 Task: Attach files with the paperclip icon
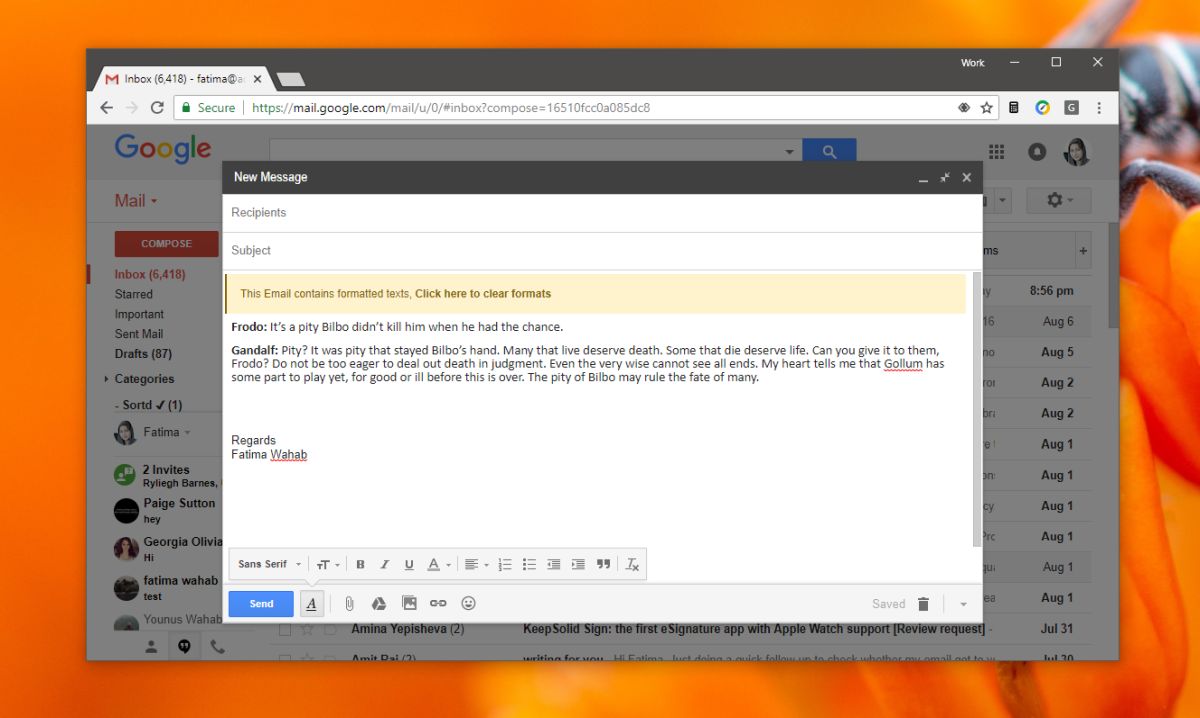point(349,604)
